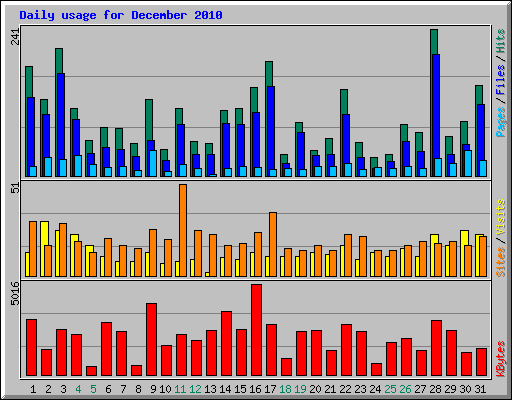
Task: Click the '241' top chart maximum label
Action: click(x=15, y=37)
